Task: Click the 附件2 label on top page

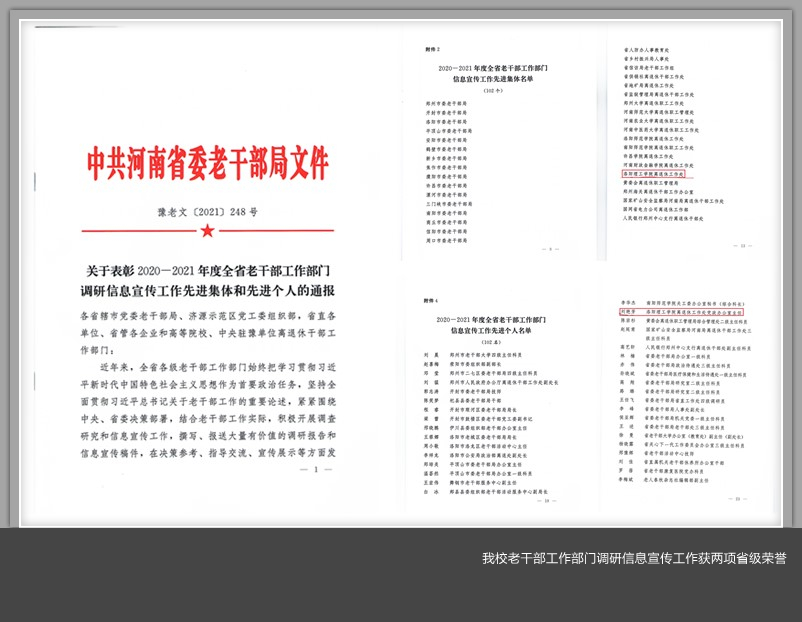Action: pos(433,49)
